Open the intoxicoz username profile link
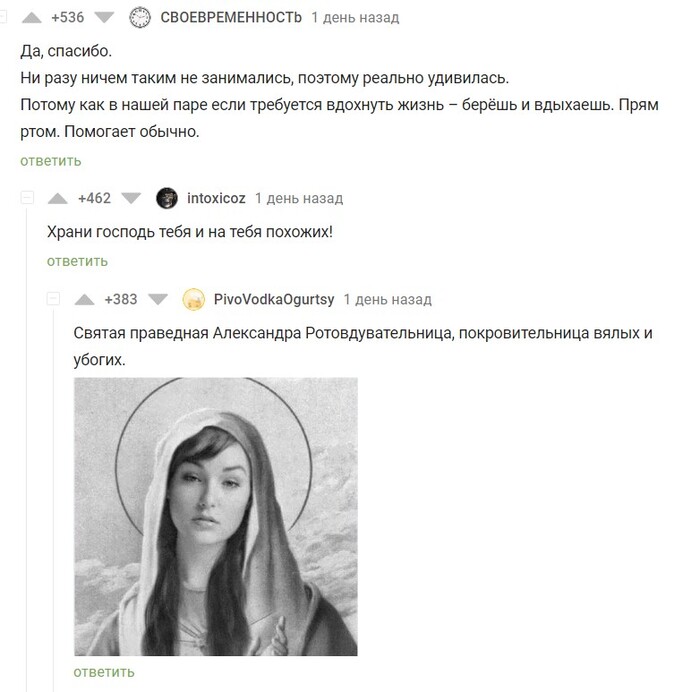The width and height of the screenshot is (700, 692). 216,198
